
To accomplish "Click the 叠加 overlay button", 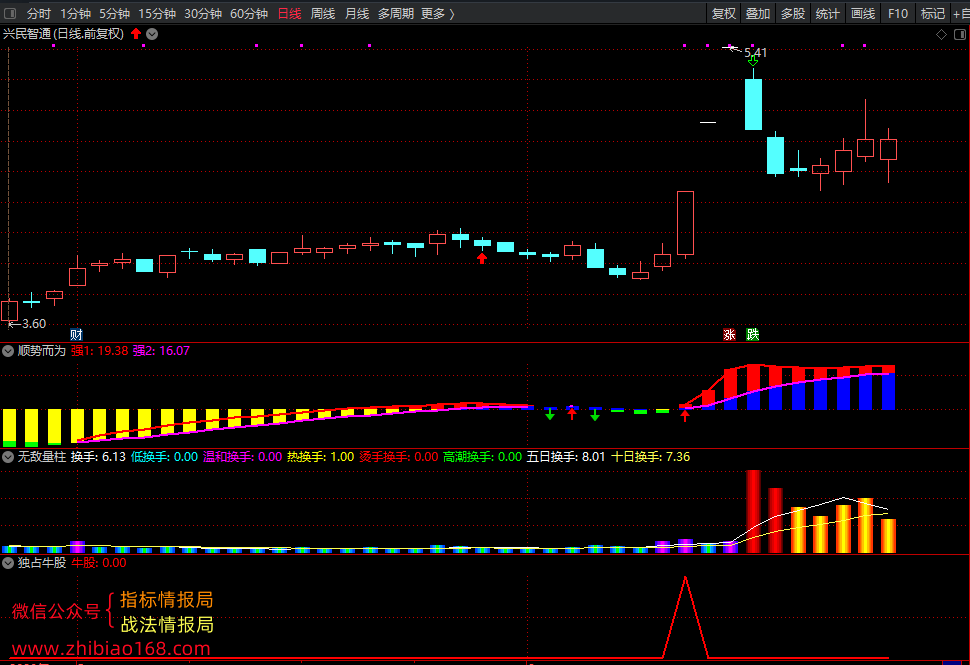I will (758, 14).
